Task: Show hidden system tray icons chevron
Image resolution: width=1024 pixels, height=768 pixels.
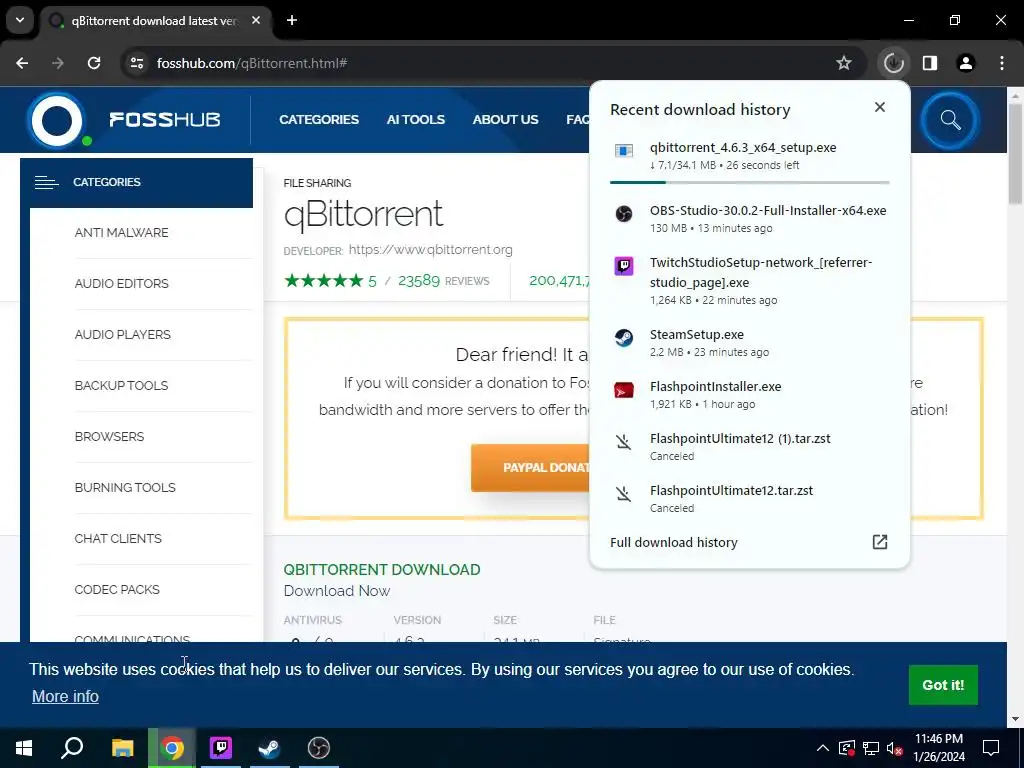Action: [x=823, y=748]
